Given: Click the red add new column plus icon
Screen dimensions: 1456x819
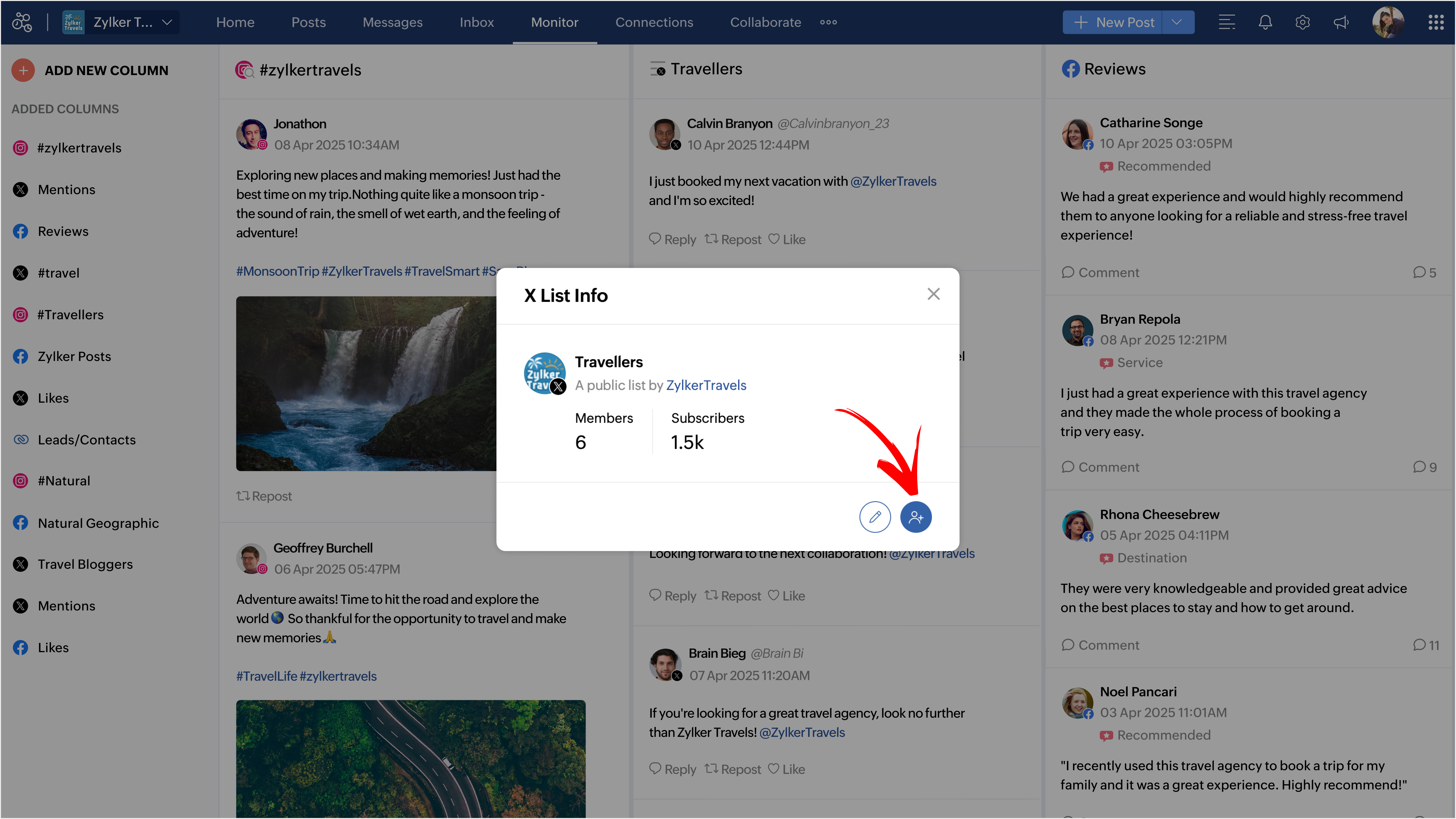Looking at the screenshot, I should point(23,70).
